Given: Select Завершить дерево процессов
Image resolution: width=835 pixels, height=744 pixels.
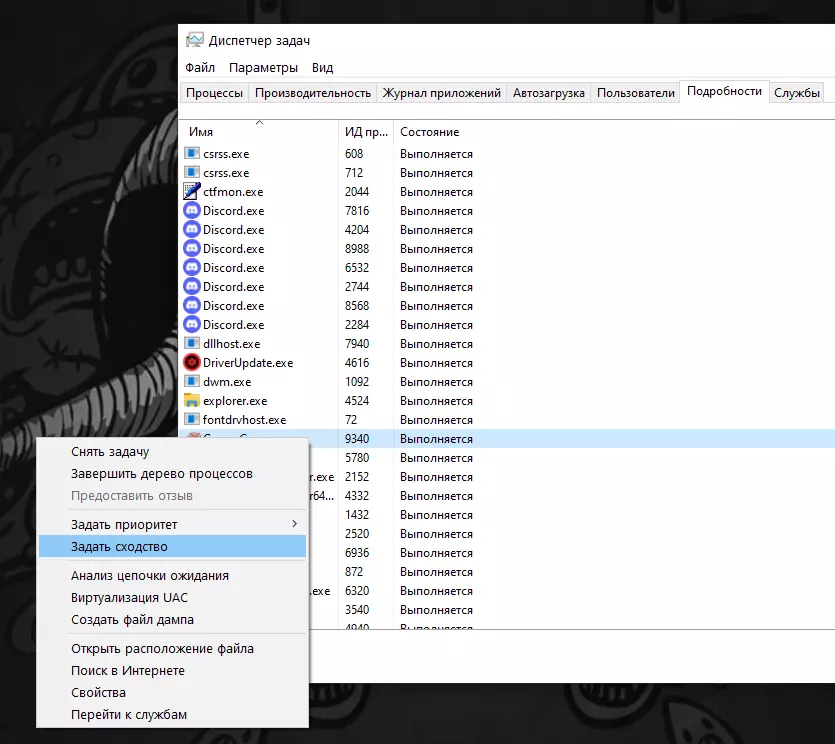Looking at the screenshot, I should 173,473.
